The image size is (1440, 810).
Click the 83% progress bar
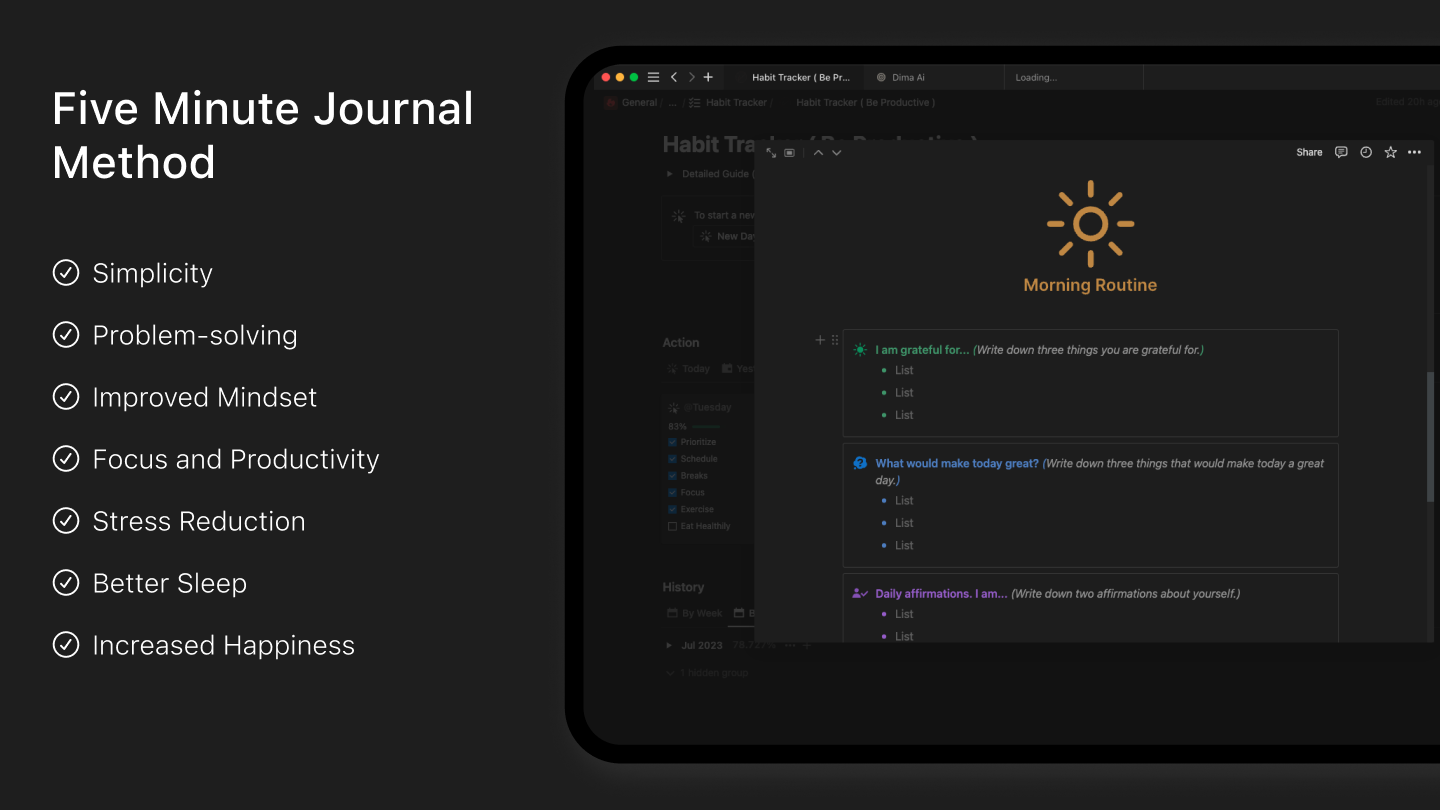(706, 427)
